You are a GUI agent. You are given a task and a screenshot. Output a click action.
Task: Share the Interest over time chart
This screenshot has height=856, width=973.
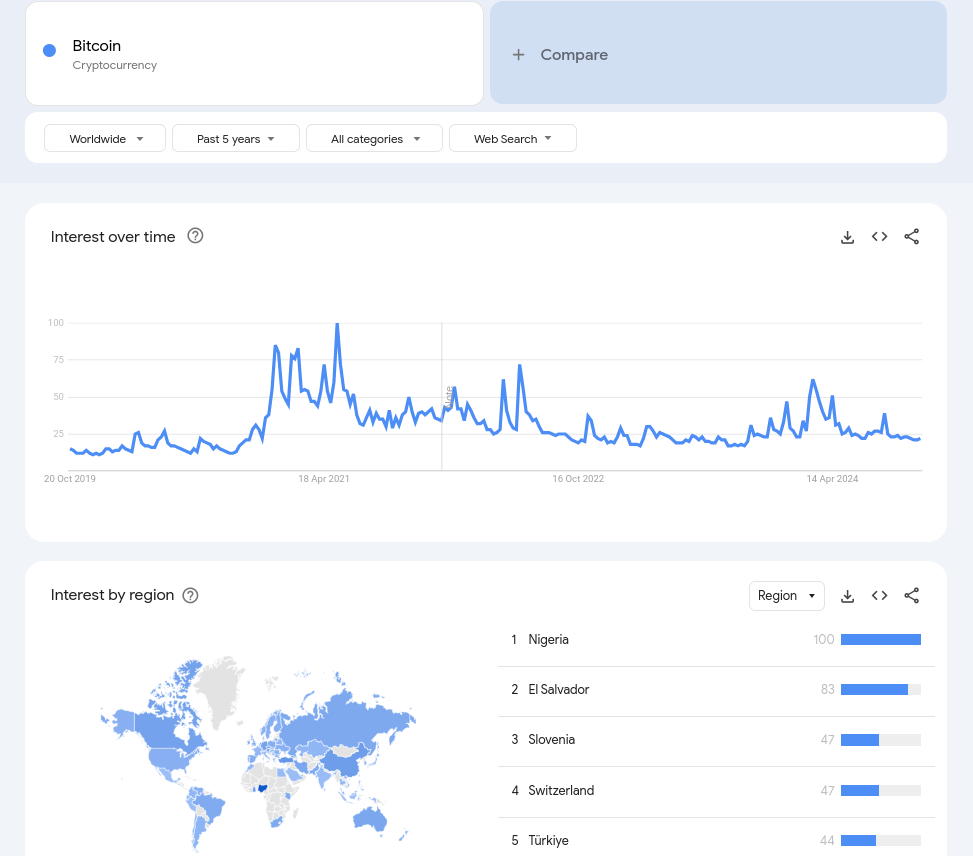tap(911, 237)
